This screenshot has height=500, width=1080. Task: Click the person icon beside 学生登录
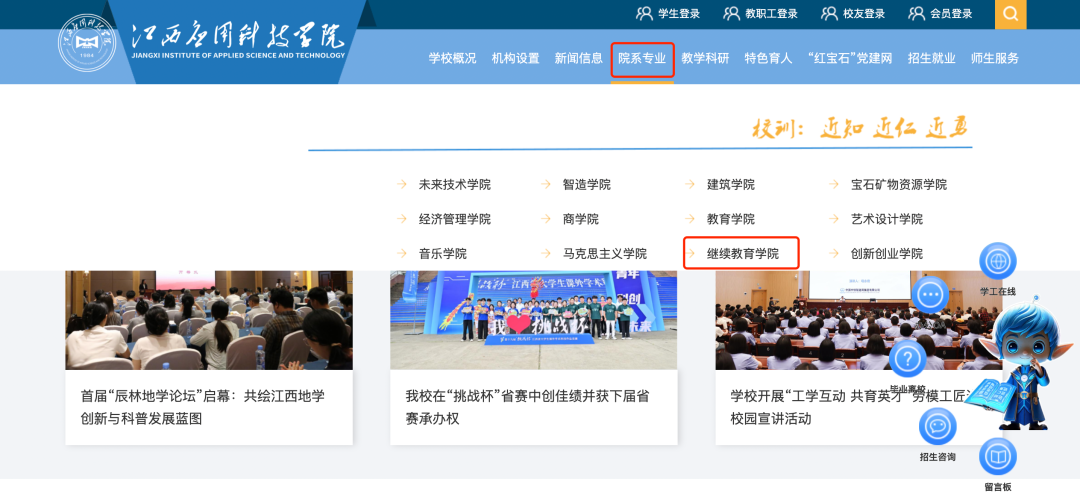click(x=644, y=14)
